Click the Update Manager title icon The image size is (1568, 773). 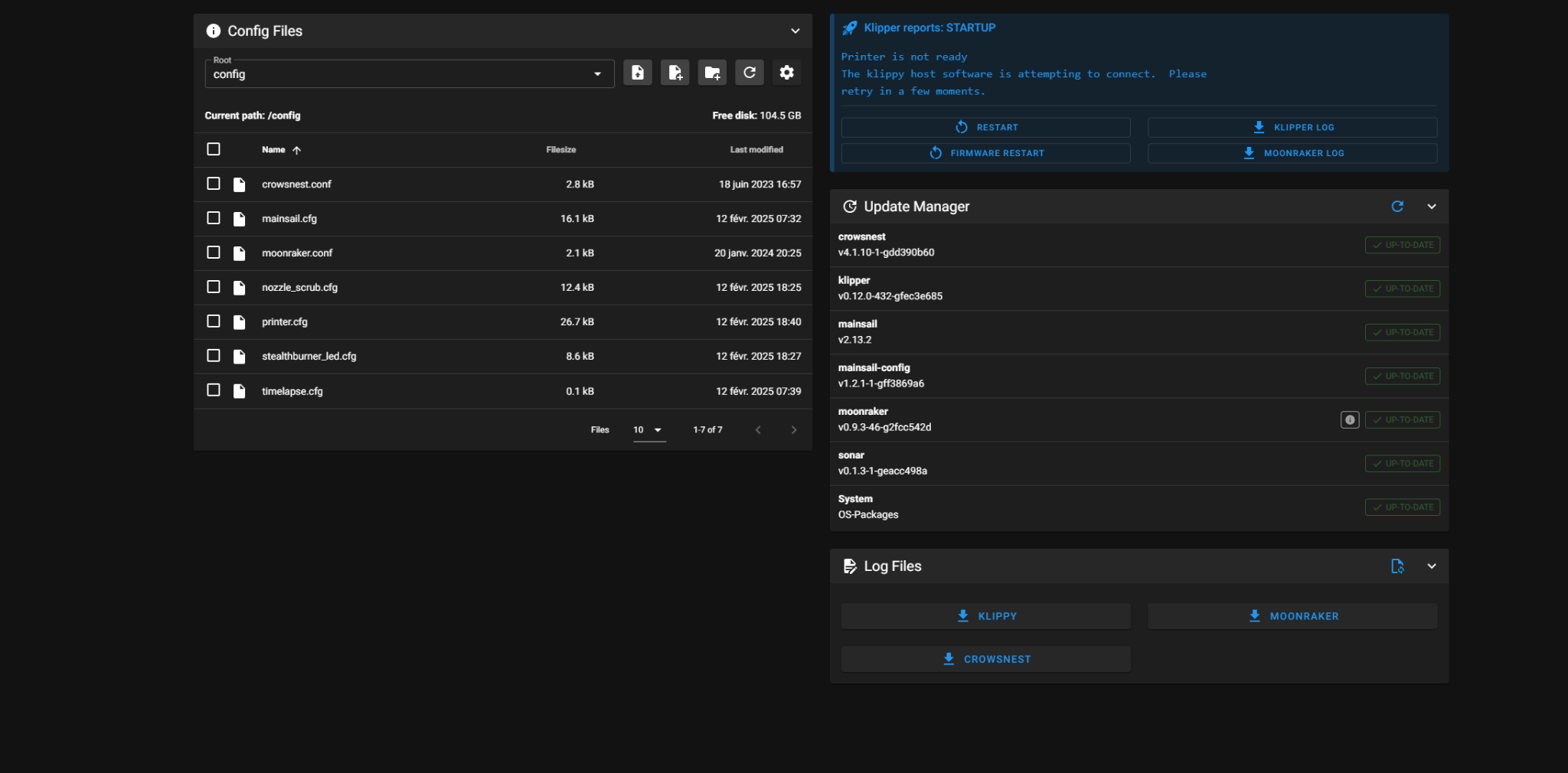pyautogui.click(x=850, y=207)
